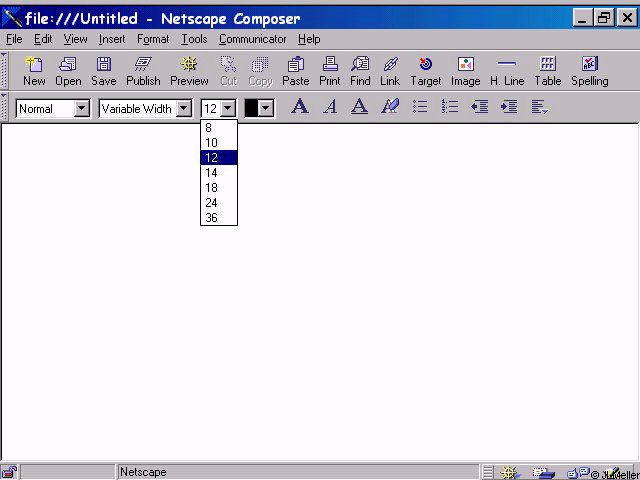Select font size 14
Image resolution: width=640 pixels, height=480 pixels.
point(219,173)
